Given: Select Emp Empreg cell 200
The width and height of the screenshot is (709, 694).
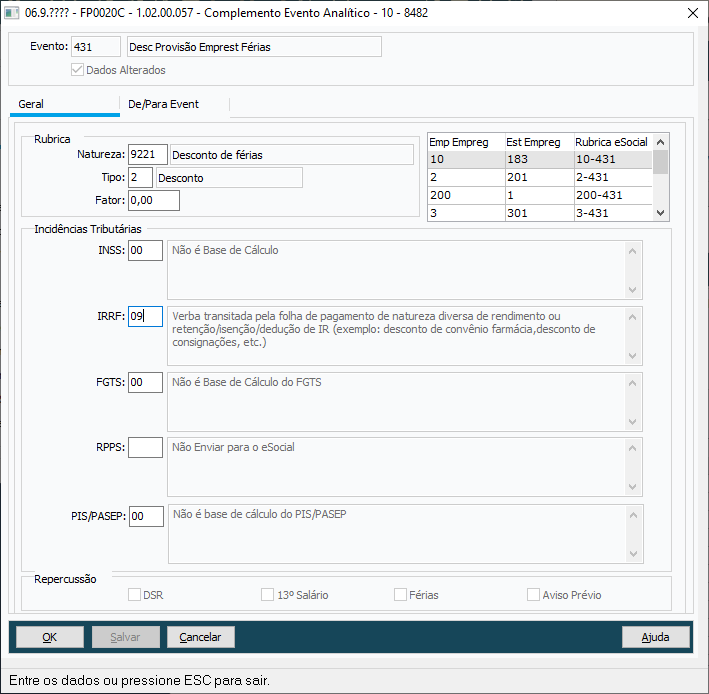Looking at the screenshot, I should [x=466, y=195].
